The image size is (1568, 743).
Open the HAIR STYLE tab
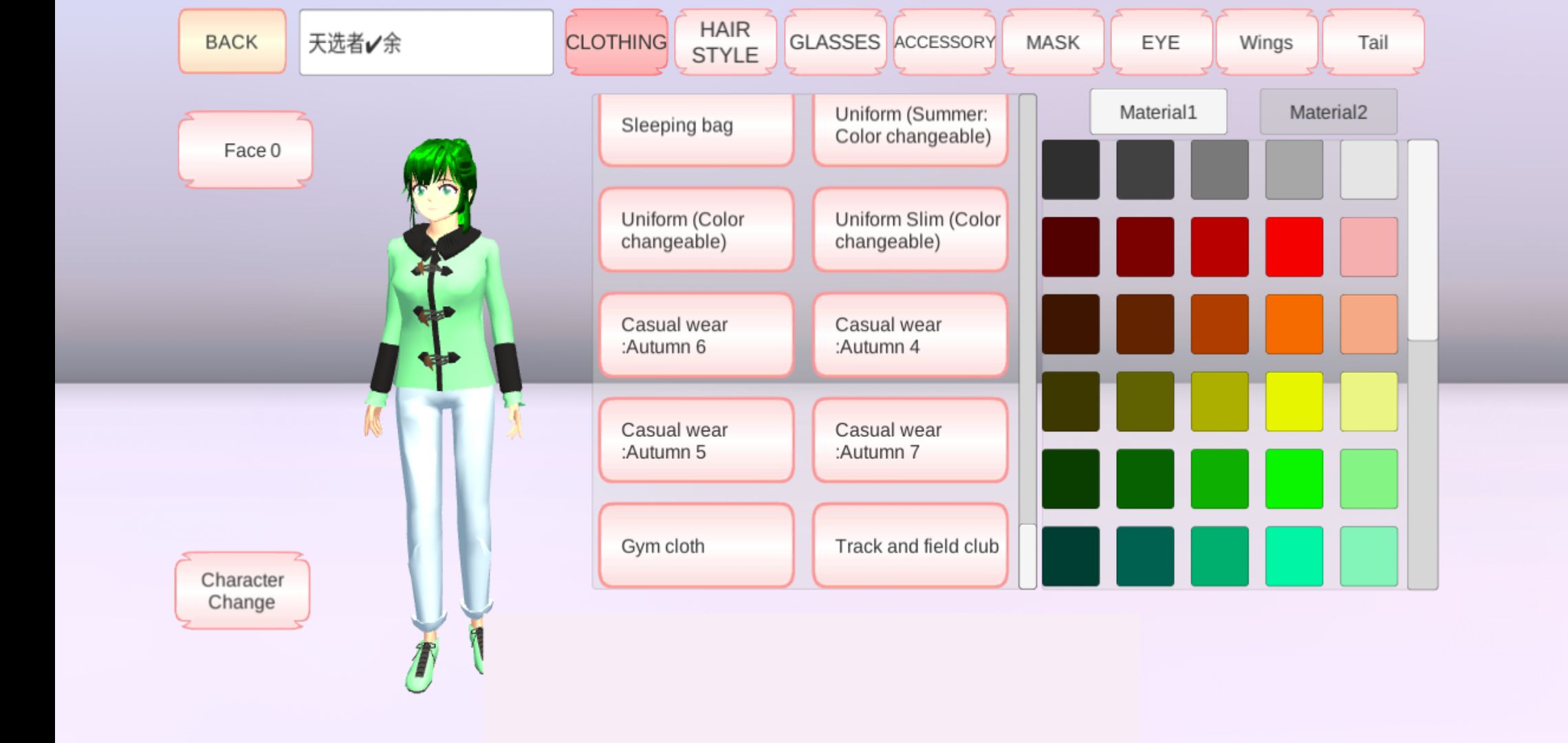click(725, 42)
